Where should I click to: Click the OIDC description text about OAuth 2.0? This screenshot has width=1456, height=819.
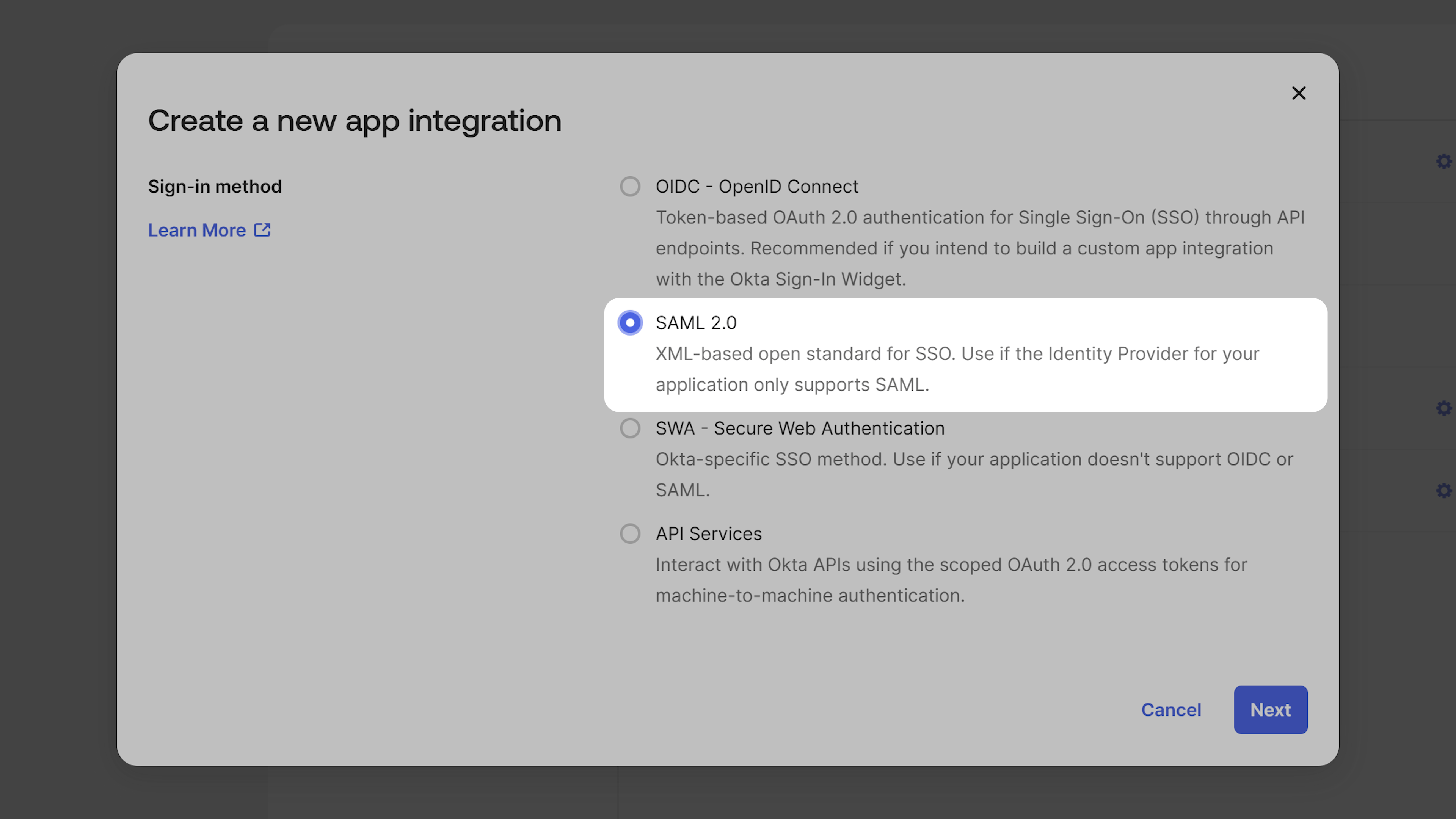tap(980, 248)
